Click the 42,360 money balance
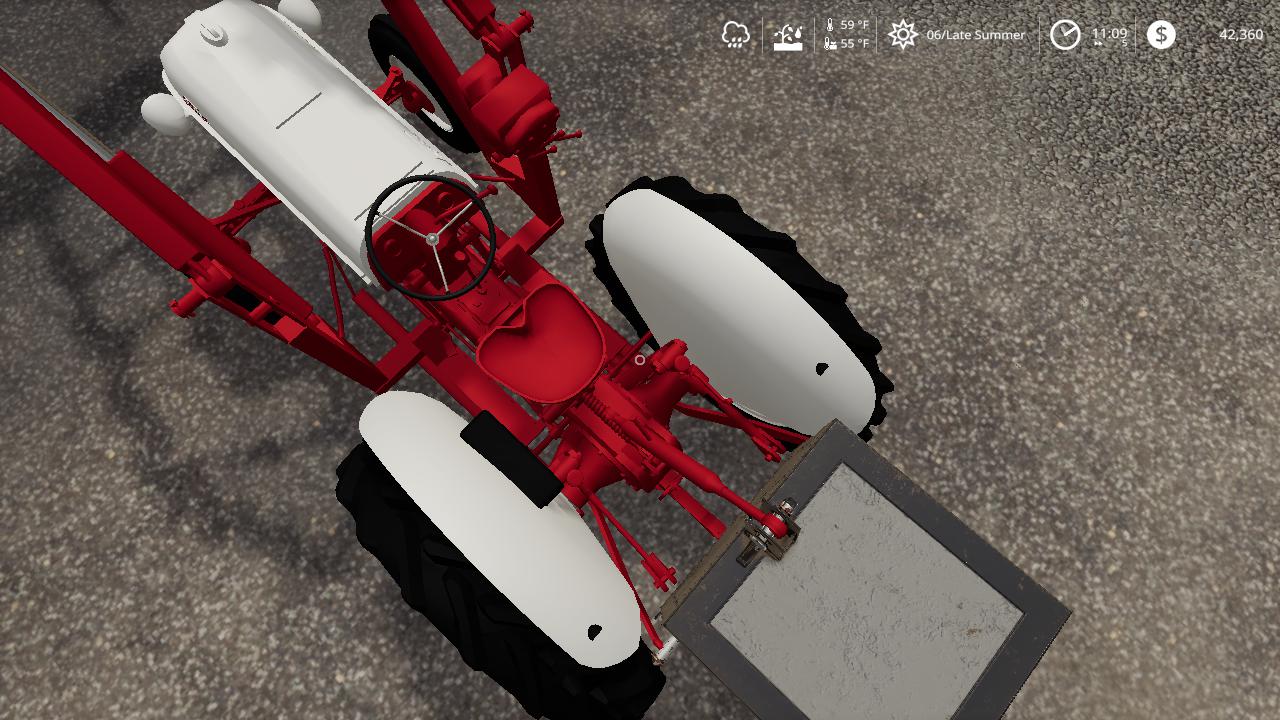This screenshot has width=1280, height=720. pos(1240,35)
